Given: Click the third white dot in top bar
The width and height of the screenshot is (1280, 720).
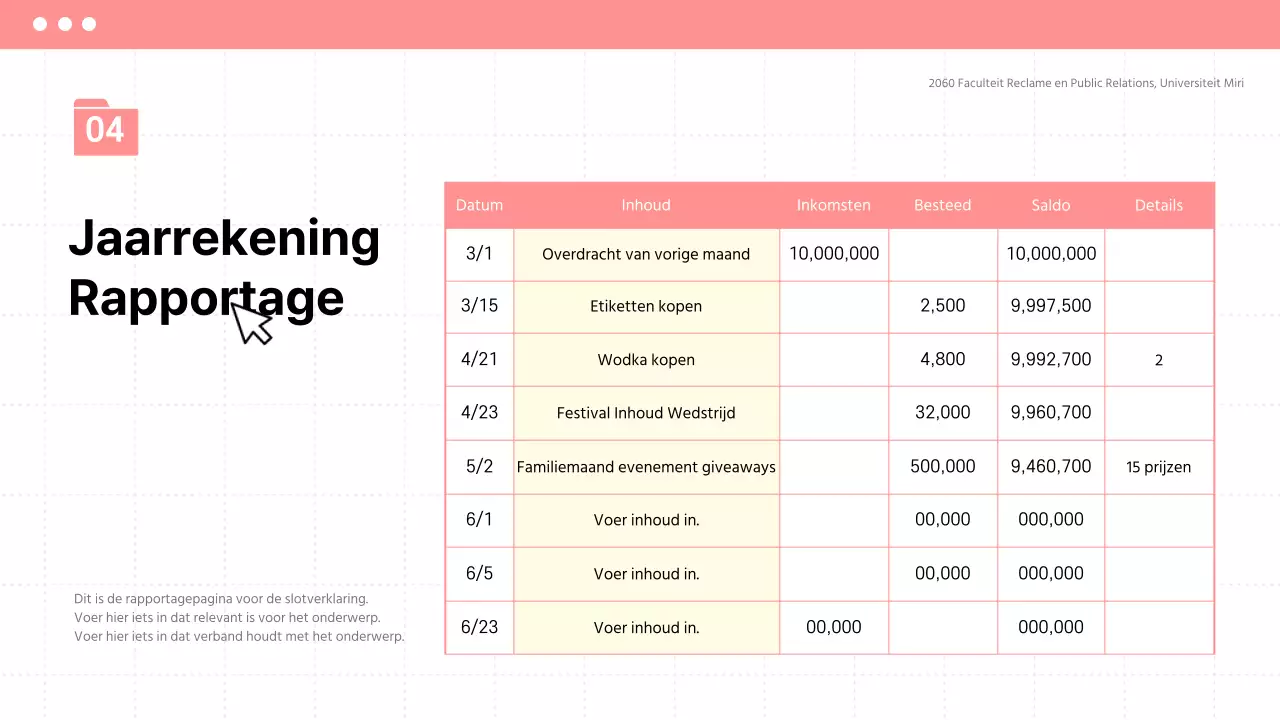Looking at the screenshot, I should coord(89,24).
